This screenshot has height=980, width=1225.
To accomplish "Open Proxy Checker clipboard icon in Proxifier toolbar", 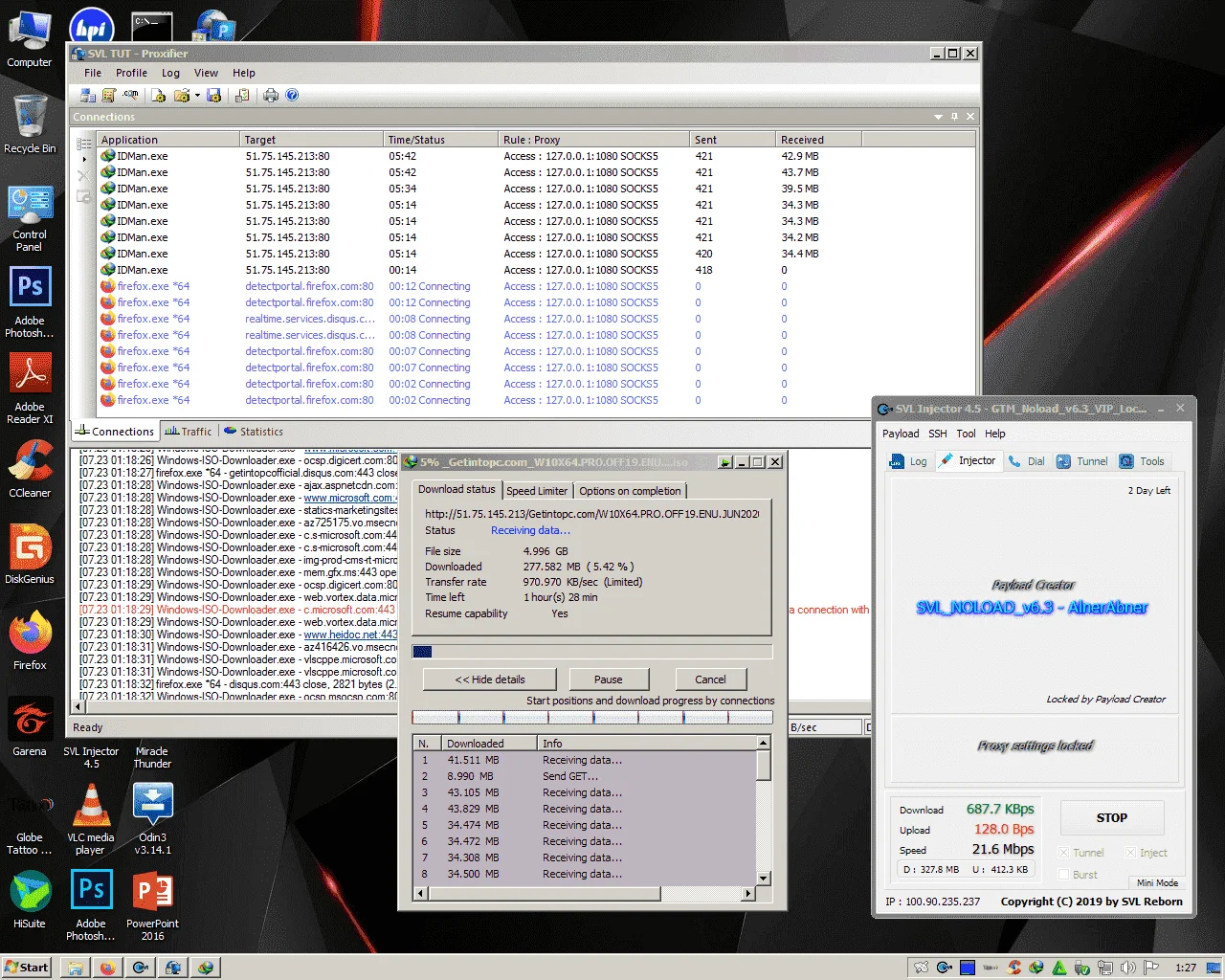I will [x=242, y=96].
